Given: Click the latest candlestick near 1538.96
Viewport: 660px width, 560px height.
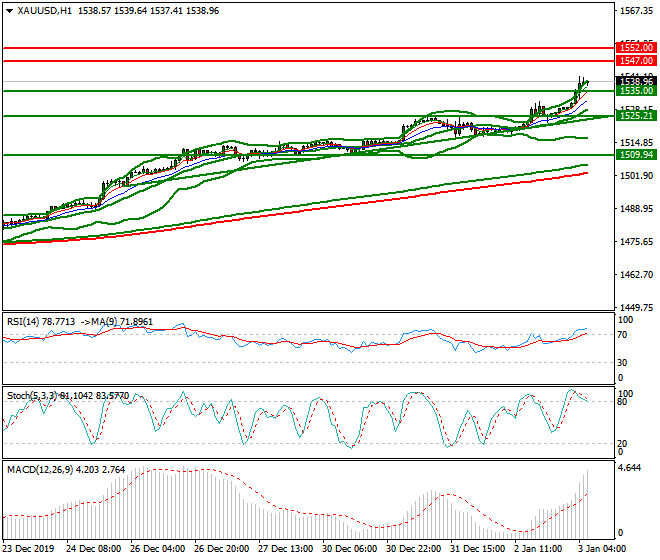Looking at the screenshot, I should [587, 82].
